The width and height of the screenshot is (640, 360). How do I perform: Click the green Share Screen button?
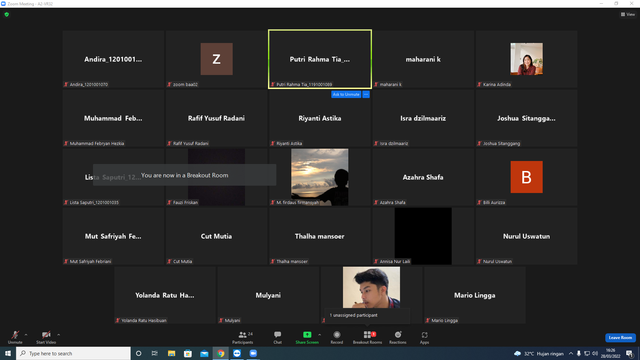tap(307, 337)
